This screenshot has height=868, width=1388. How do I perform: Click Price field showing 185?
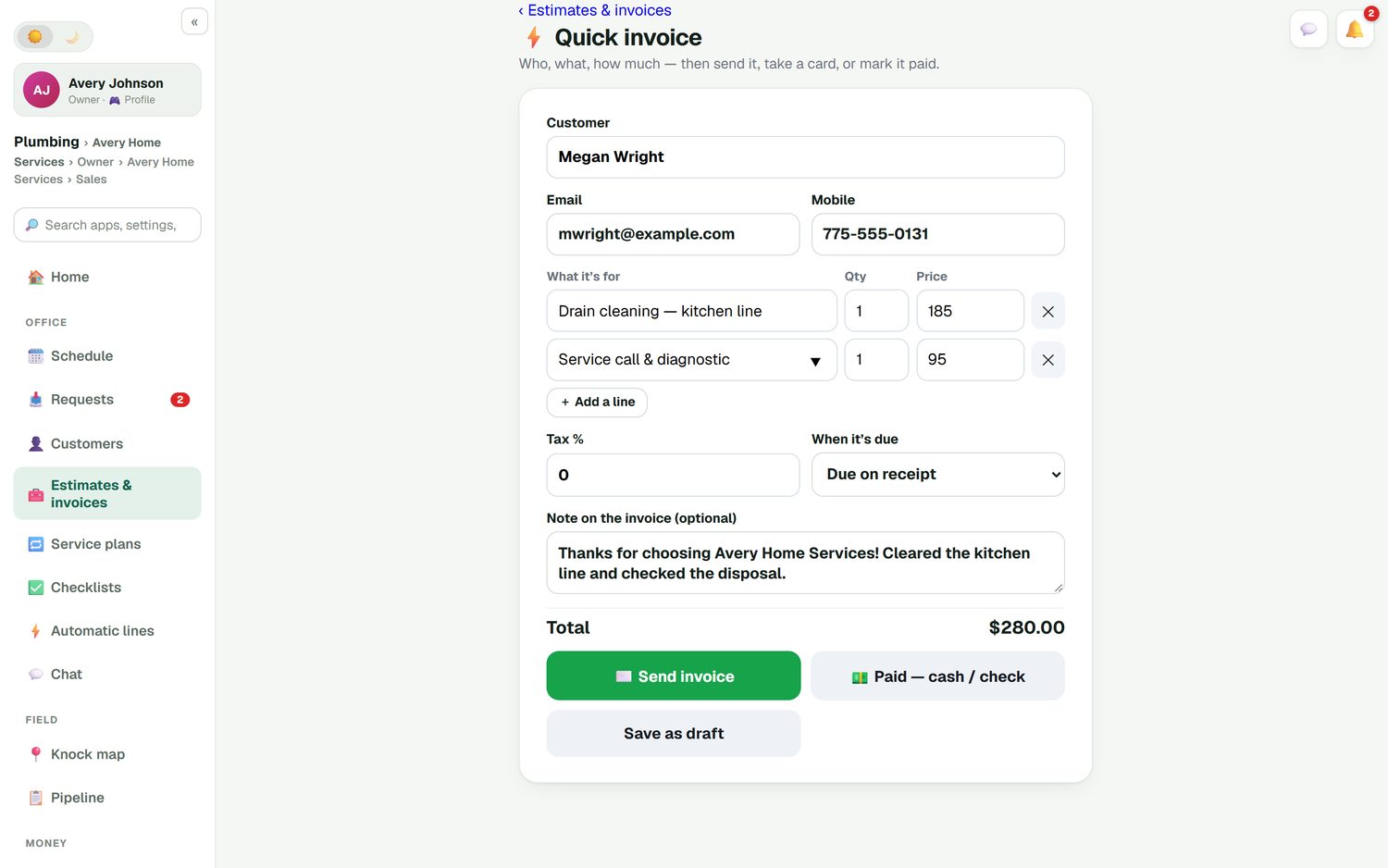pos(970,311)
